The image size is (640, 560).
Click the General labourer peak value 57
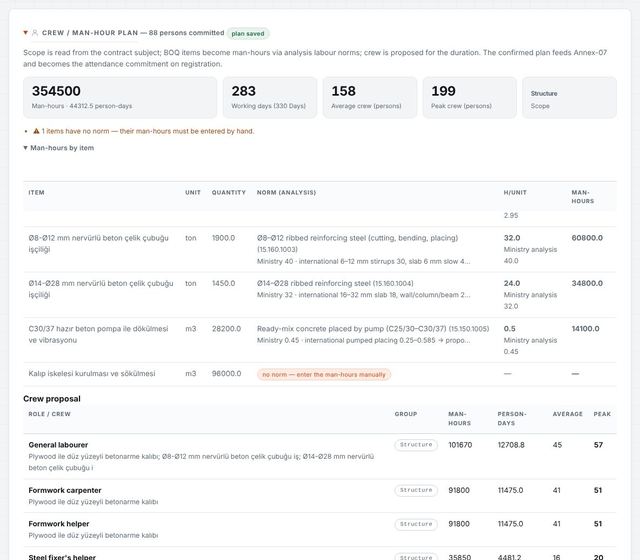coord(598,445)
